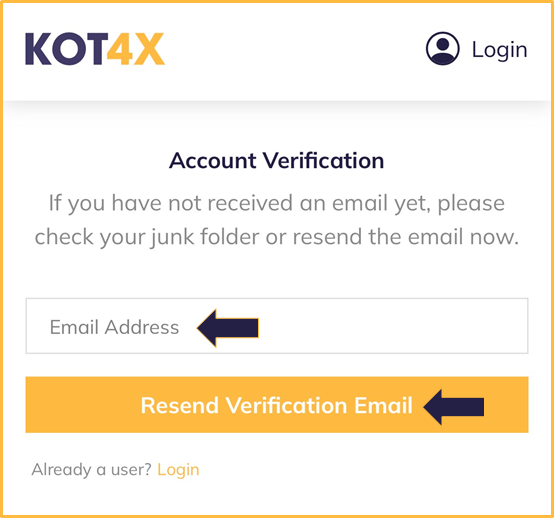This screenshot has height=518, width=554.
Task: Open the user avatar icon
Action: [x=442, y=49]
